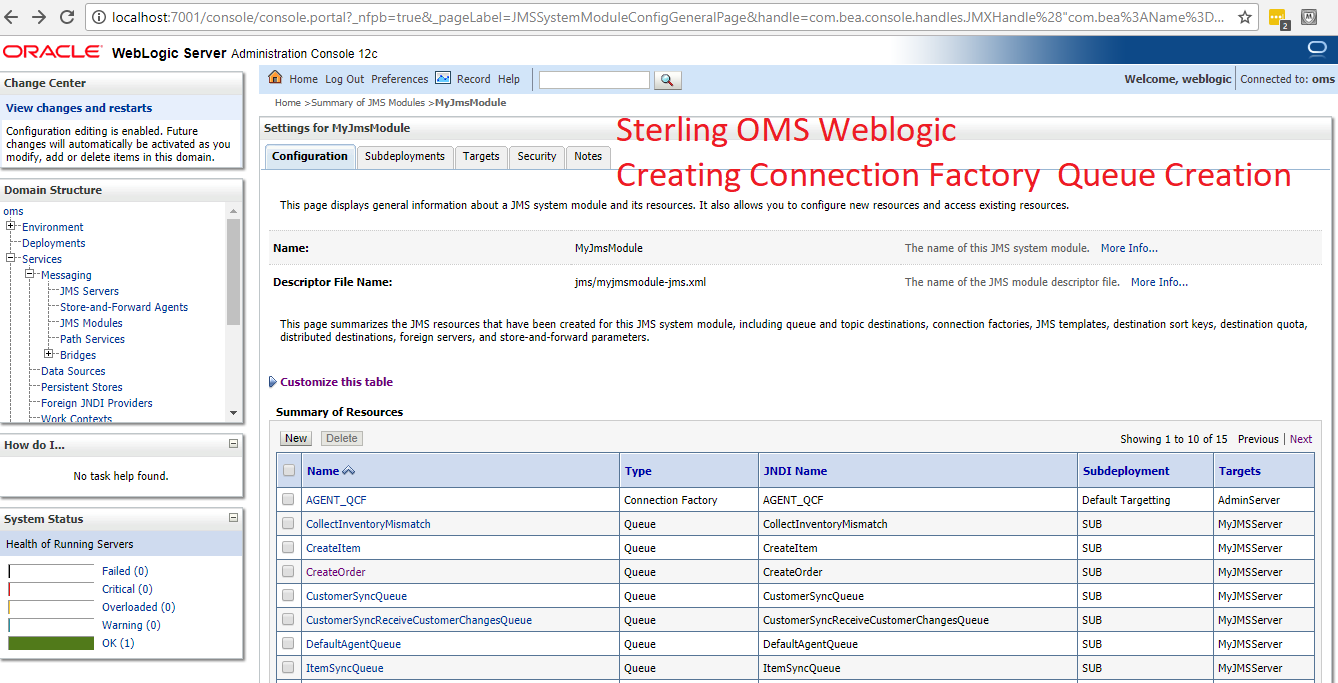Viewport: 1338px width, 683px height.
Task: Switch to the Subdeployments tab
Action: (405, 156)
